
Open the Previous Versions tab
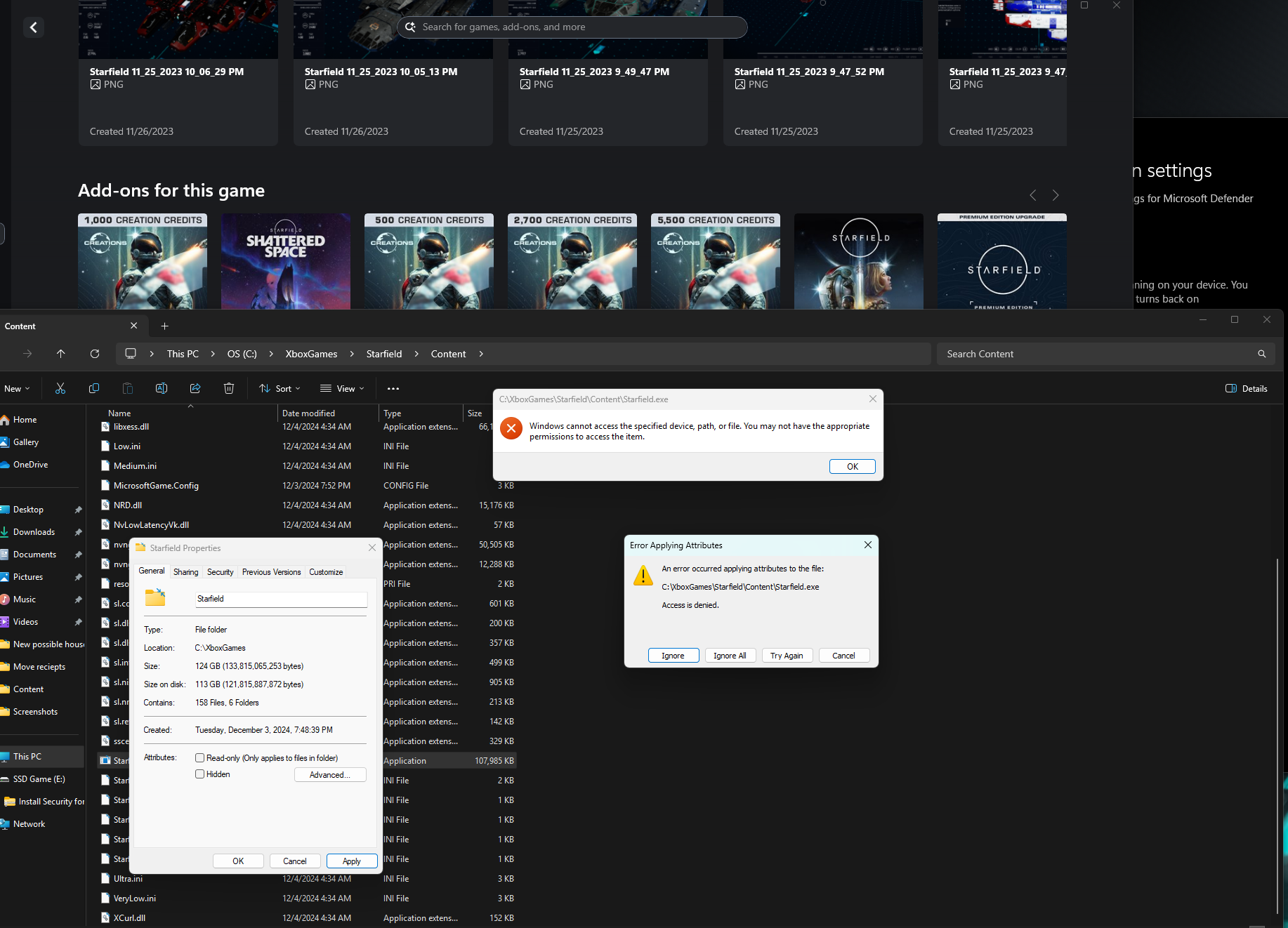[272, 572]
